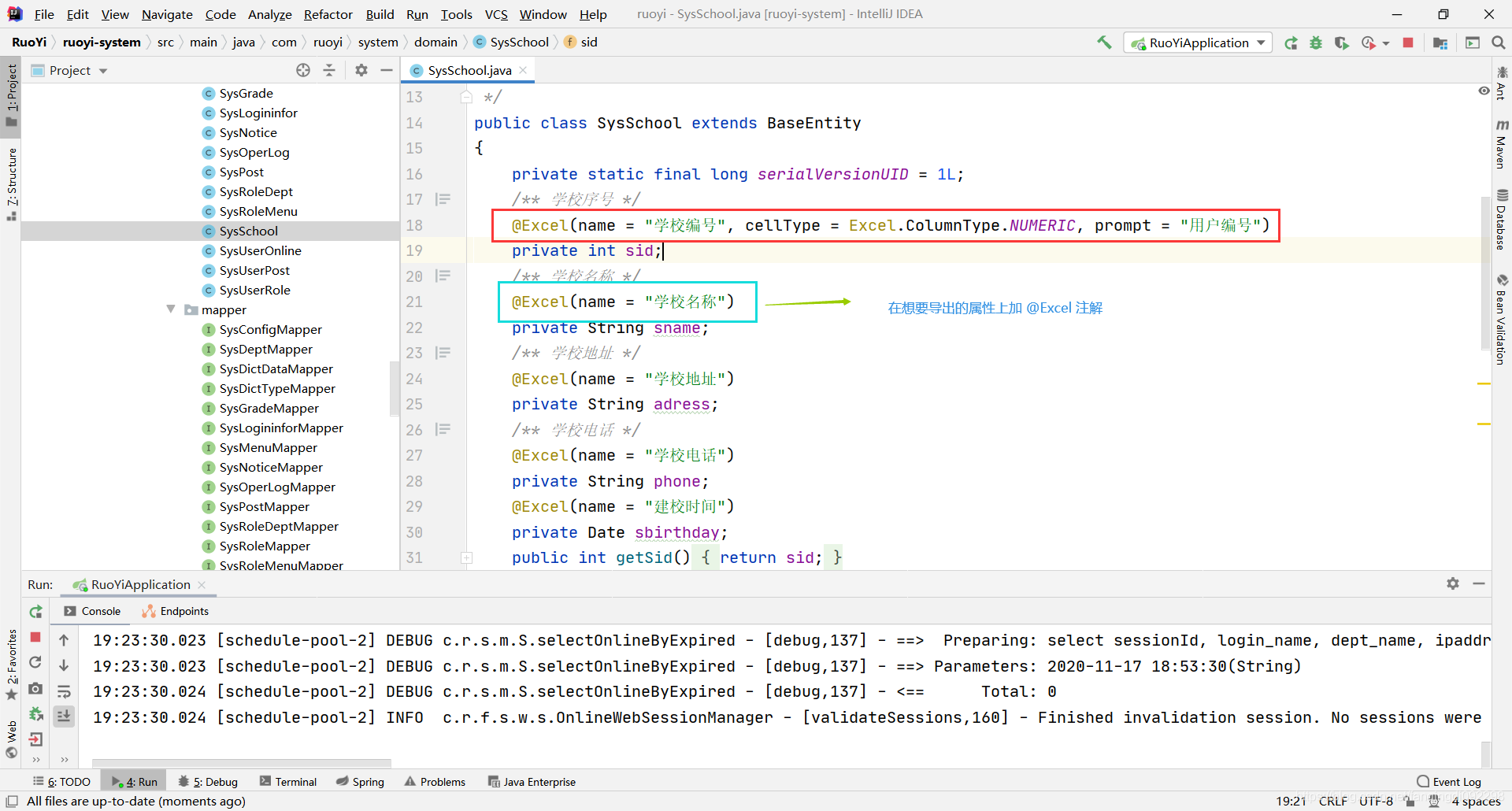The image size is (1512, 811).
Task: Click Run window settings gear icon
Action: [x=1453, y=583]
